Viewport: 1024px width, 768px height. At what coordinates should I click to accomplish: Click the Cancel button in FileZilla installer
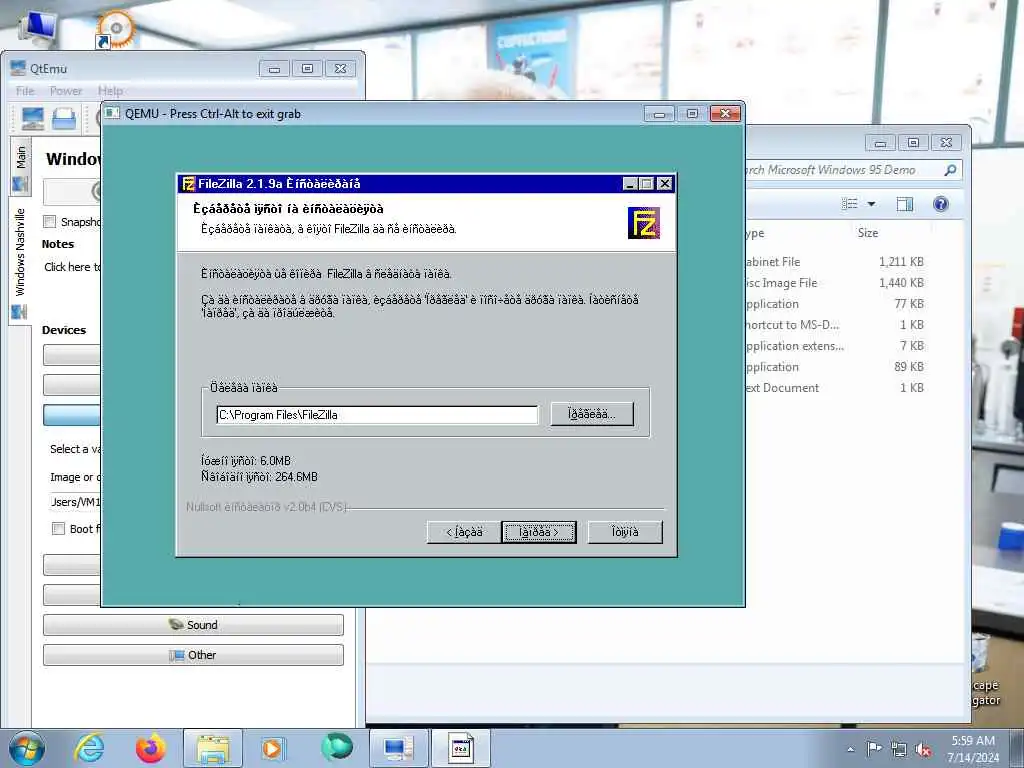625,532
